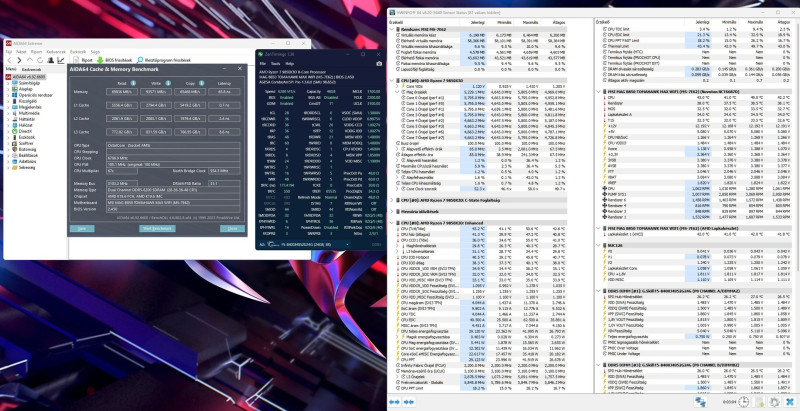Expand the Kiszolgáló tree node
This screenshot has height=411, width=800.
coord(8,101)
